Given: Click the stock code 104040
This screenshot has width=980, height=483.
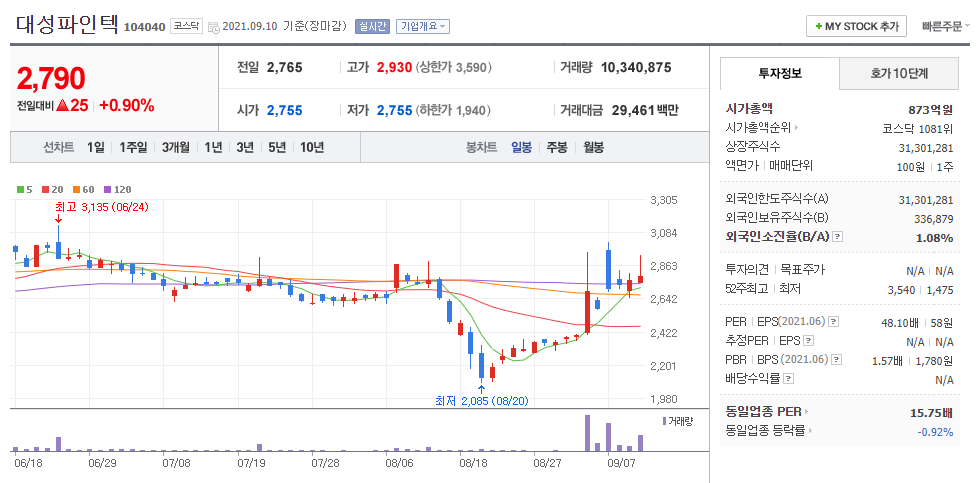Looking at the screenshot, I should 144,27.
